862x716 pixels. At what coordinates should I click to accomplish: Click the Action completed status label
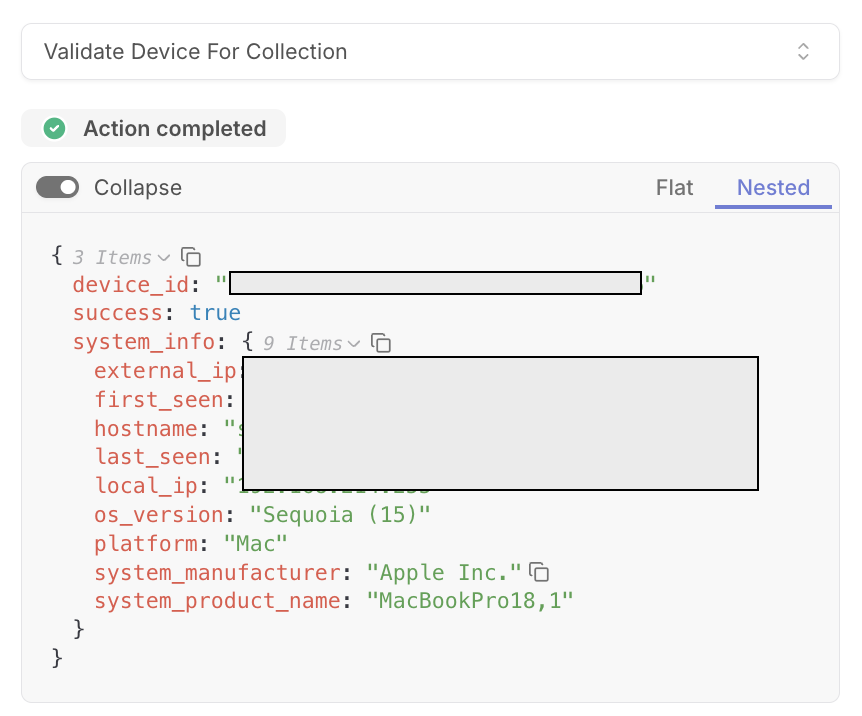[175, 129]
